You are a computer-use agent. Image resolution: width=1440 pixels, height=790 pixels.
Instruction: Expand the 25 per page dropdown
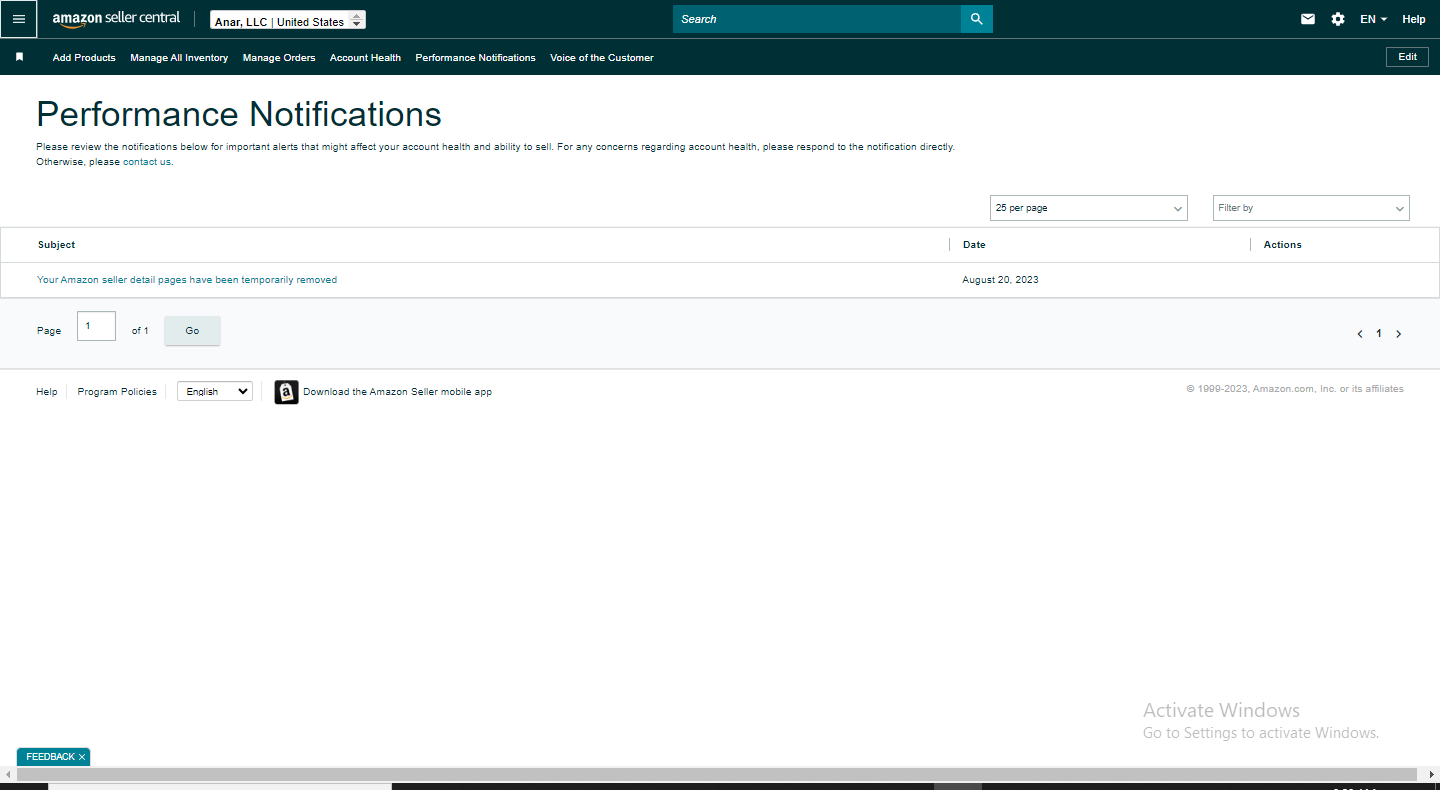[x=1088, y=208]
